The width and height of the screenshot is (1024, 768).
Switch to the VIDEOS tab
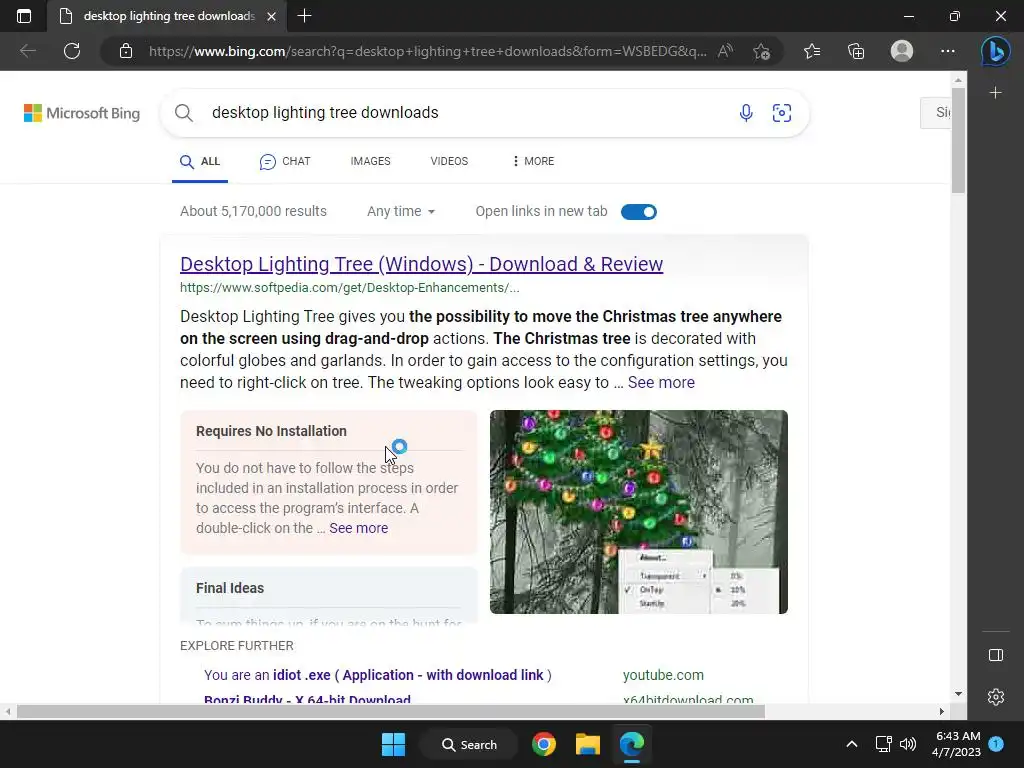(x=449, y=161)
